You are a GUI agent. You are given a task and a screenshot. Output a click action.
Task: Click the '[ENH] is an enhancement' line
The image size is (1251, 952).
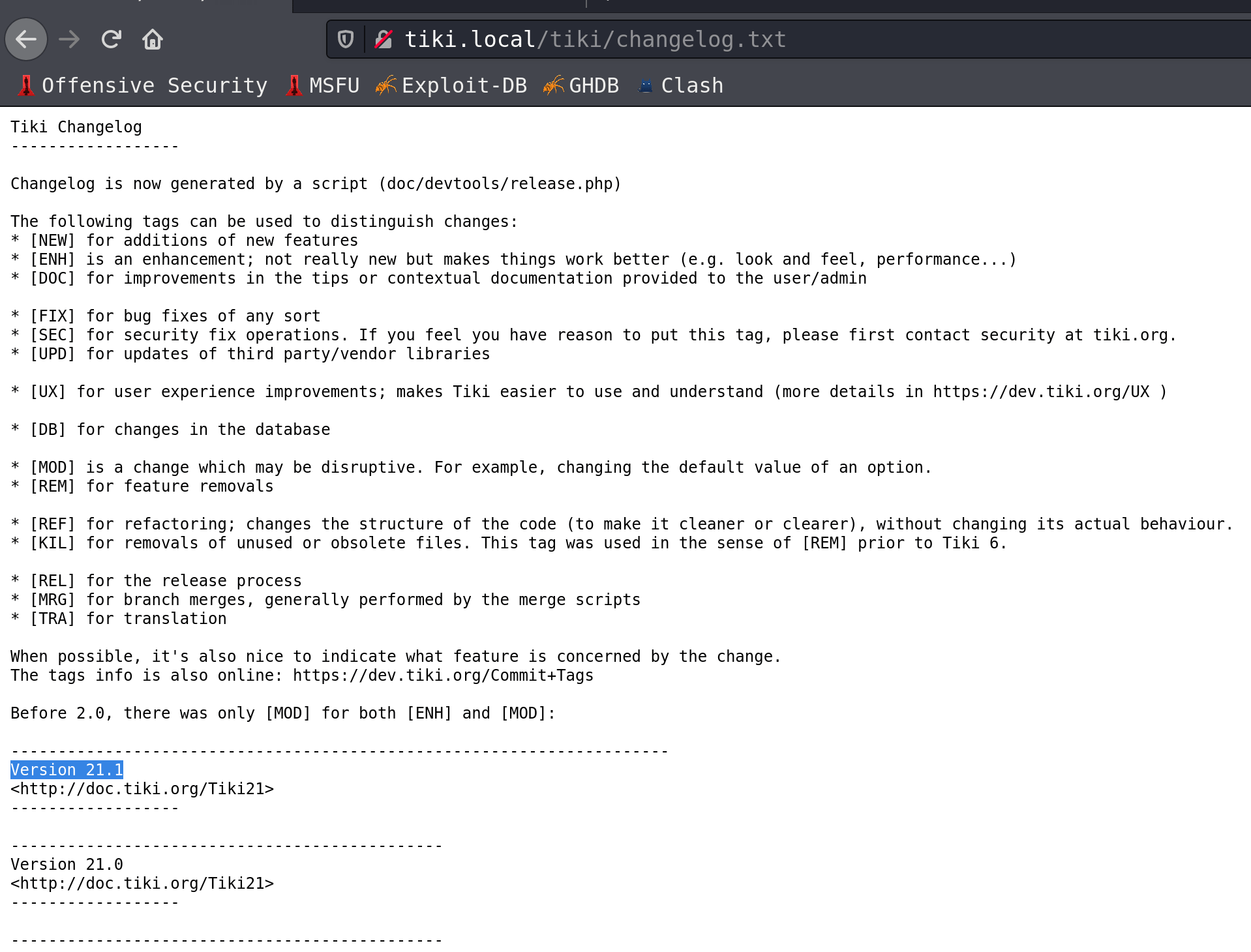[x=514, y=260]
